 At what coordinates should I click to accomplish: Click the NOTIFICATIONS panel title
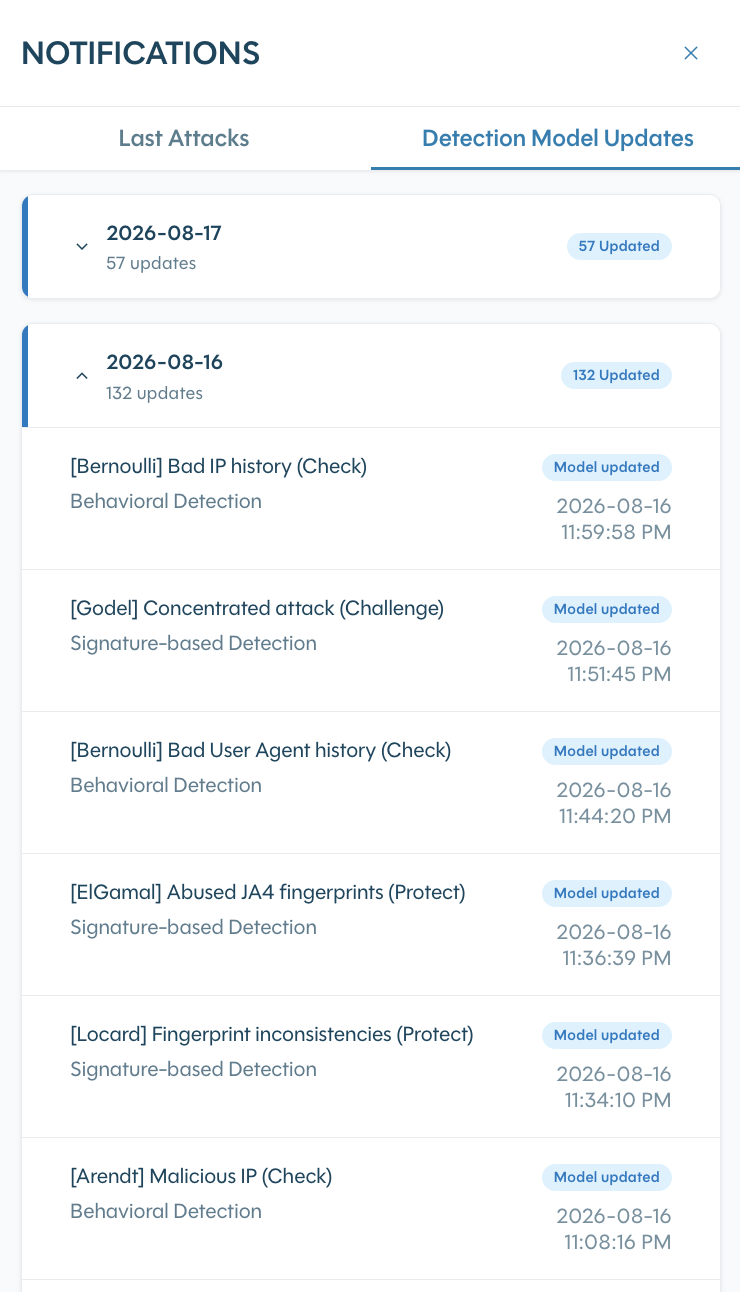(x=141, y=53)
